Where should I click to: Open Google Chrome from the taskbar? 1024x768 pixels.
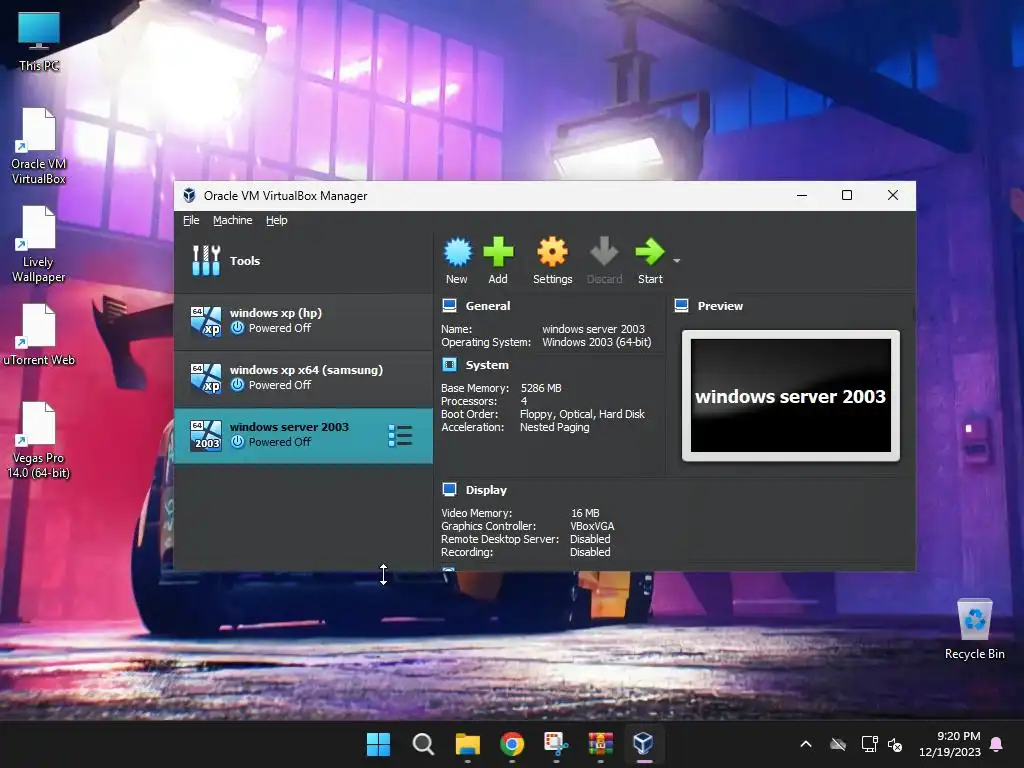pyautogui.click(x=512, y=744)
